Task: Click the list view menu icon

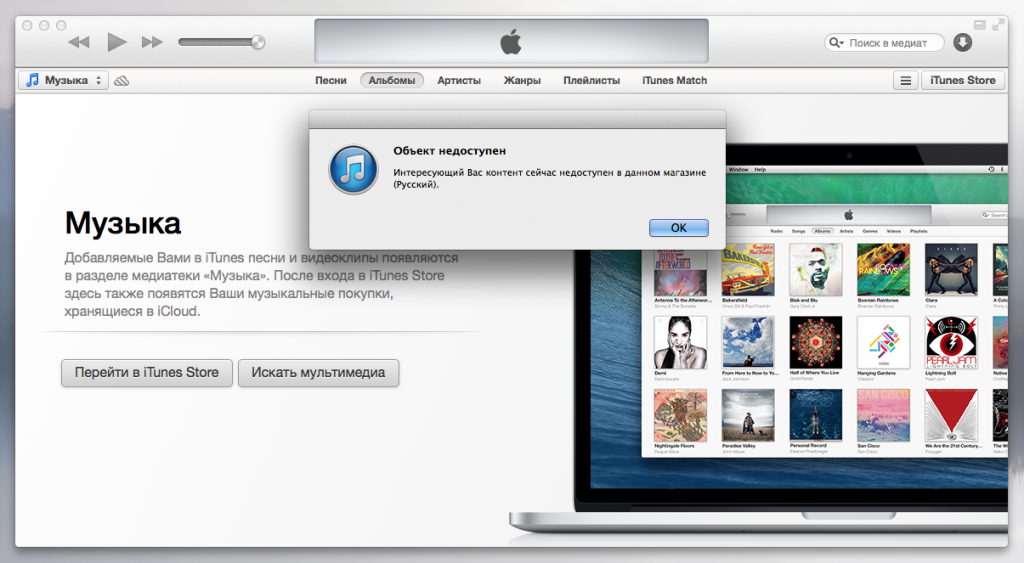Action: click(x=906, y=81)
